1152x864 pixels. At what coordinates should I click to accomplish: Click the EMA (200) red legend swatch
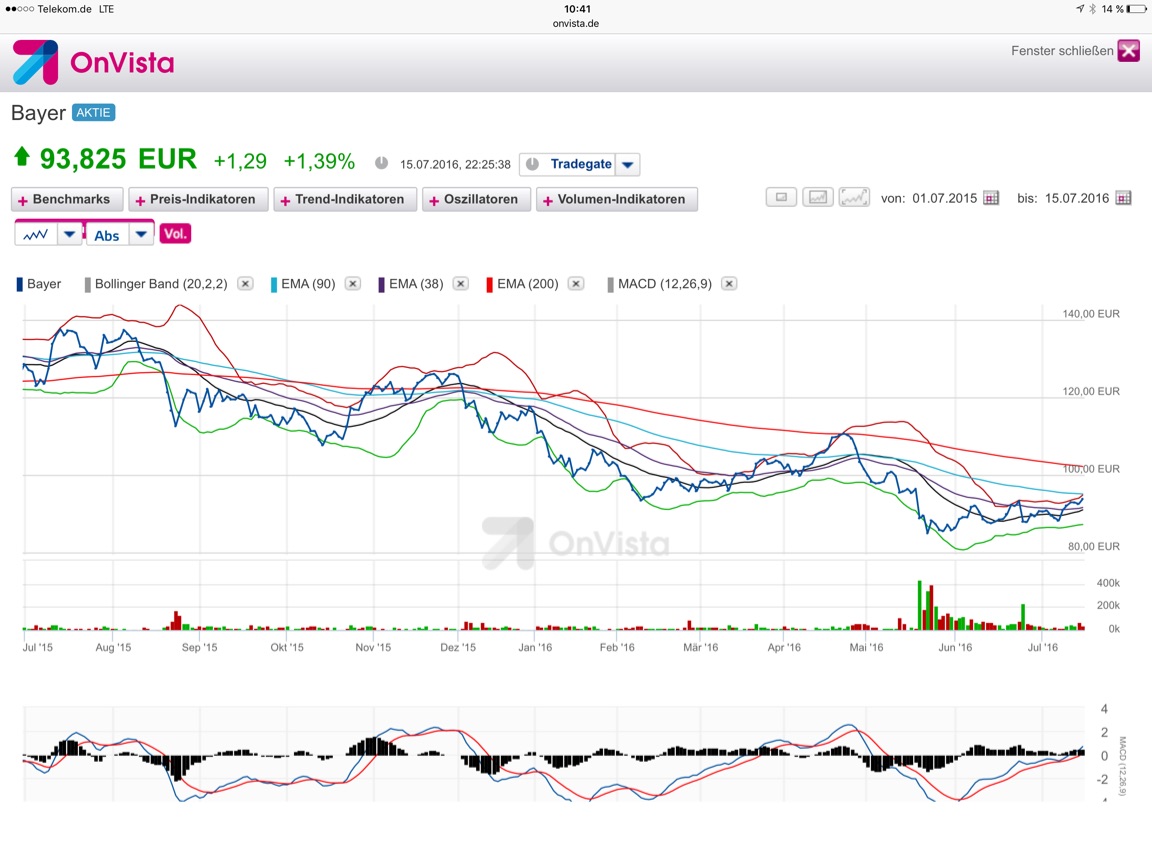(x=489, y=284)
